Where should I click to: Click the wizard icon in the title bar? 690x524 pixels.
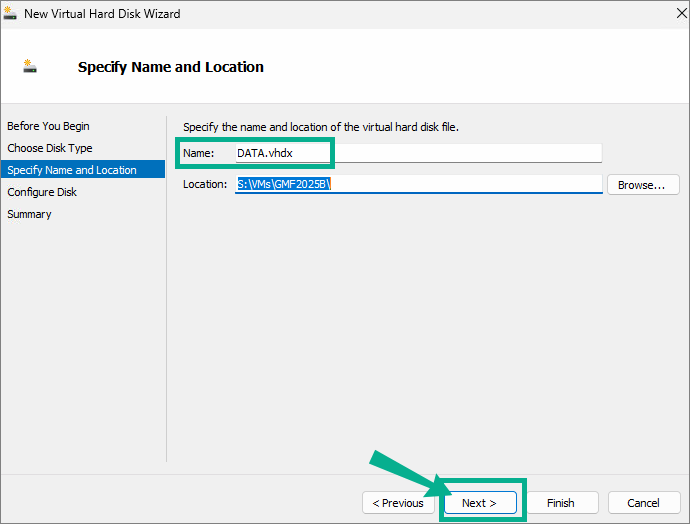10,13
